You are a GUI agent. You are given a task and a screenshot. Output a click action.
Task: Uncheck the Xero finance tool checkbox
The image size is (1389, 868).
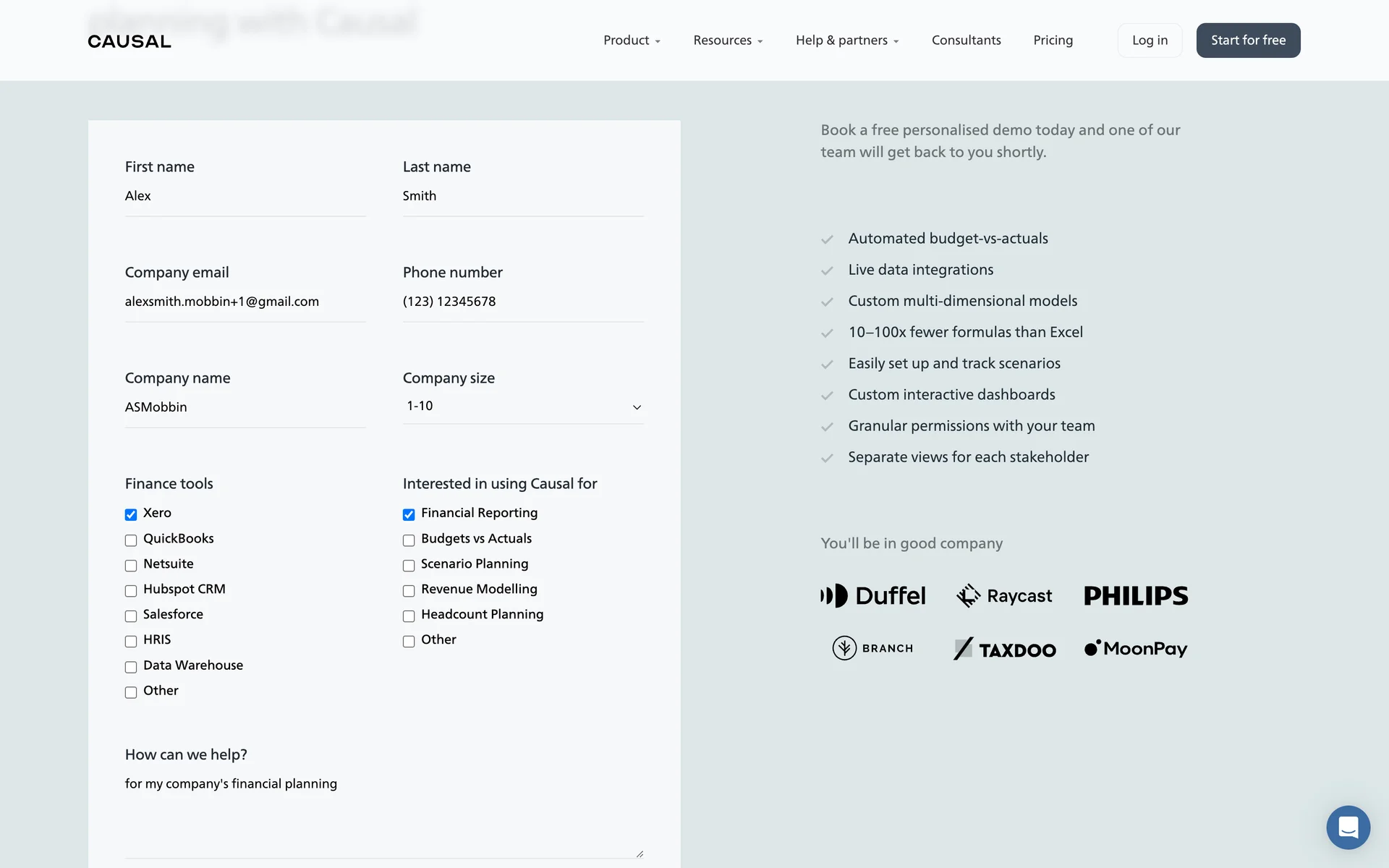[x=131, y=514]
